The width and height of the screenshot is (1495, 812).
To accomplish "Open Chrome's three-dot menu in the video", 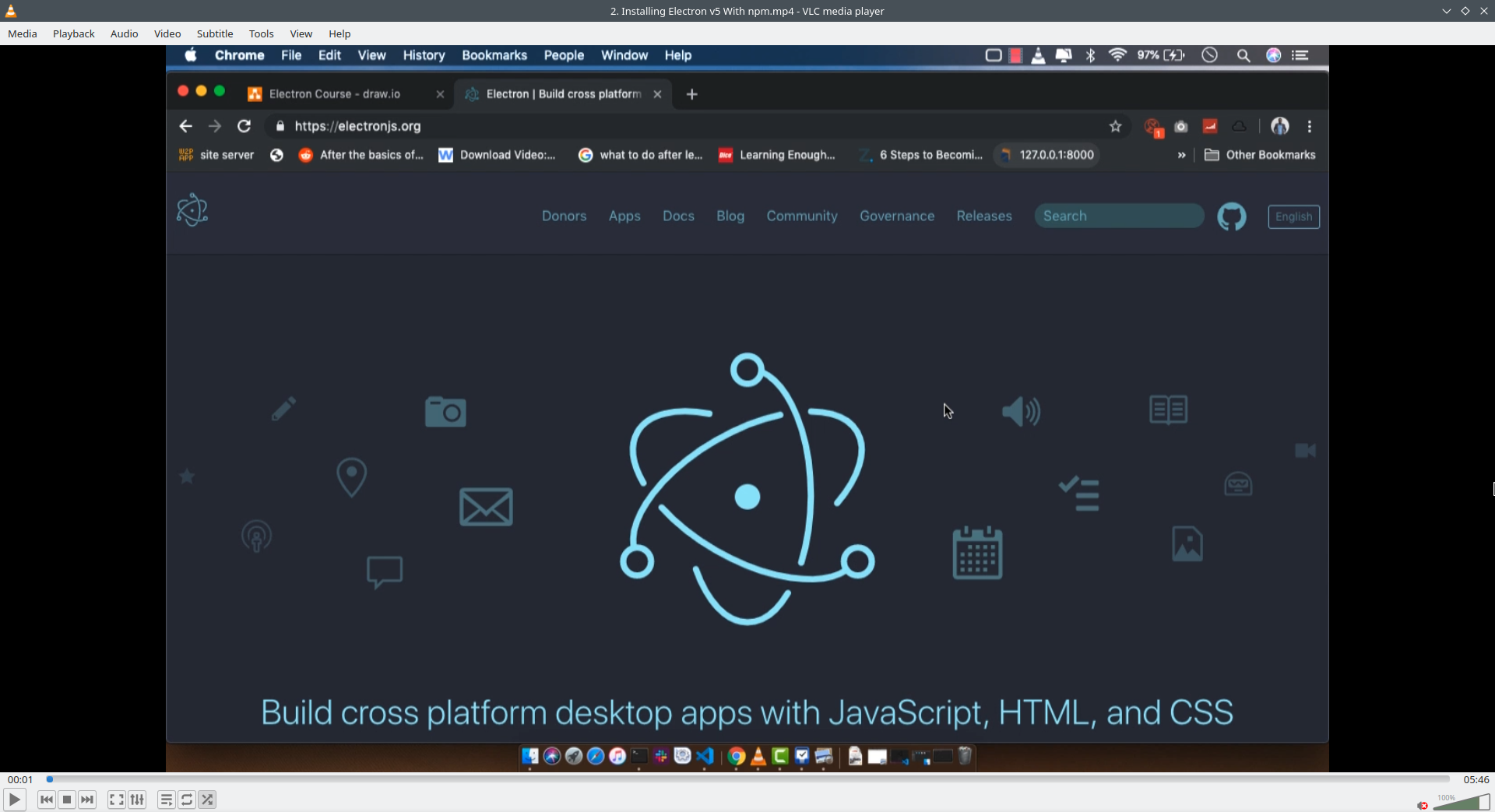I will coord(1310,126).
